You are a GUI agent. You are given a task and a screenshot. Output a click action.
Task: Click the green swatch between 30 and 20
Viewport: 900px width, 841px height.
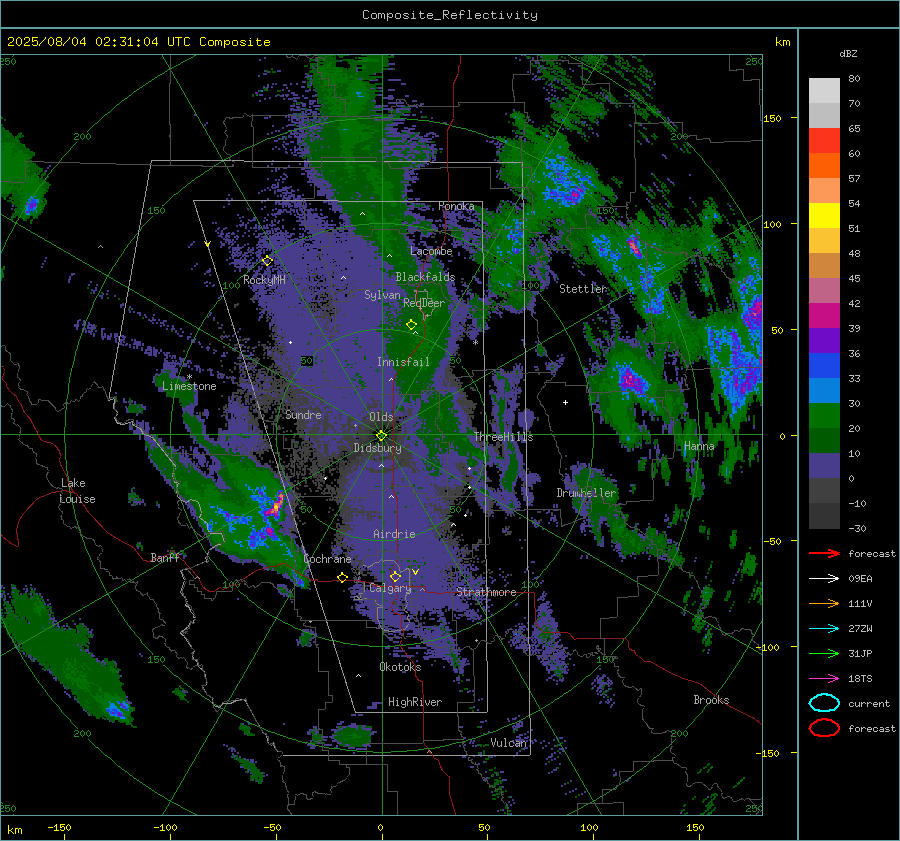[824, 416]
